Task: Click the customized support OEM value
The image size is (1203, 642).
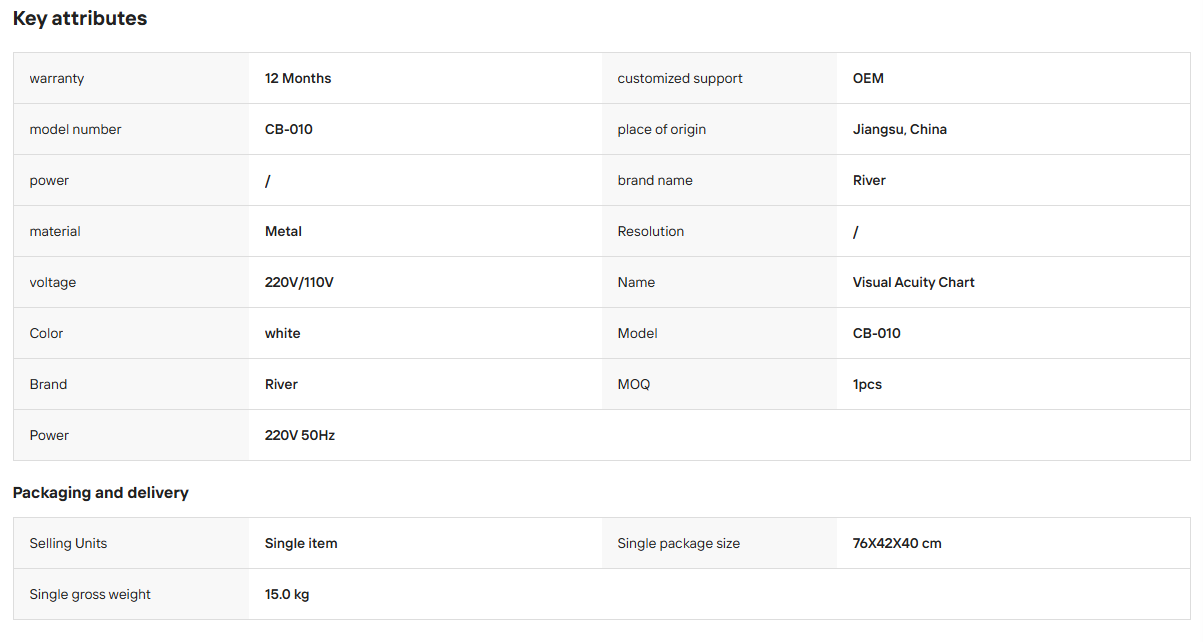Action: 868,78
